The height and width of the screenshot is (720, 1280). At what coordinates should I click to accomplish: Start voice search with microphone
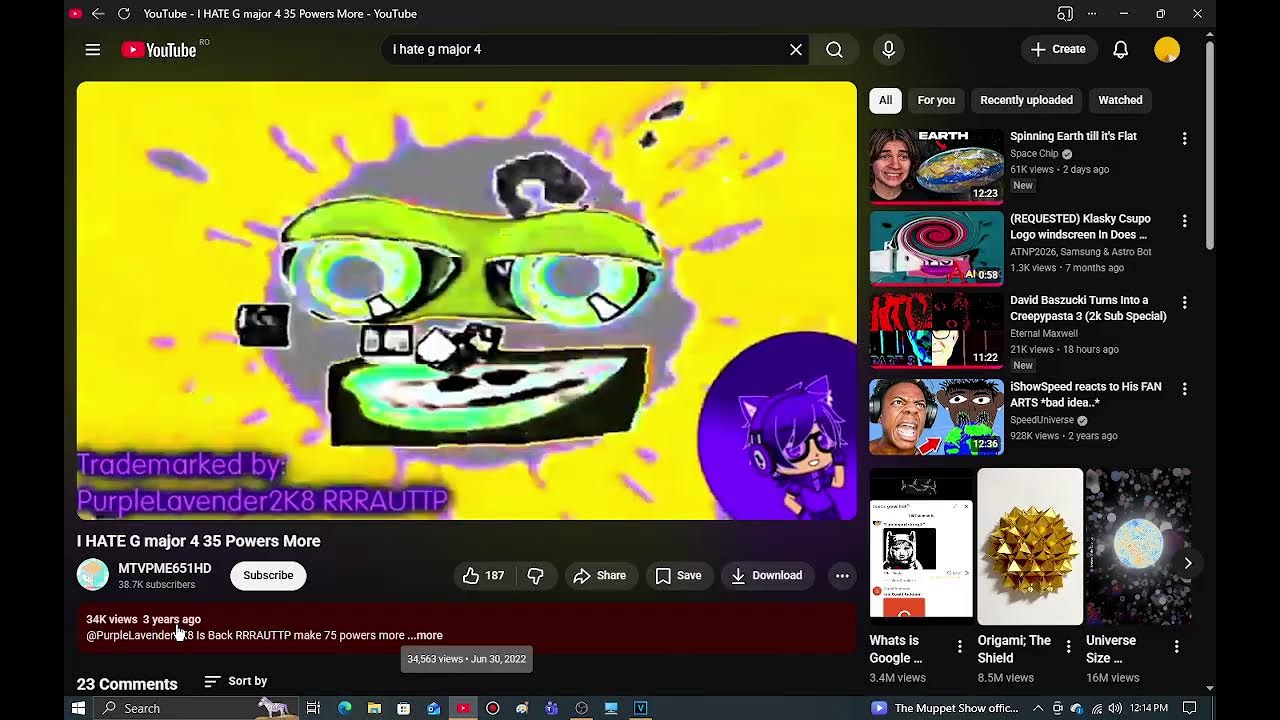point(888,49)
